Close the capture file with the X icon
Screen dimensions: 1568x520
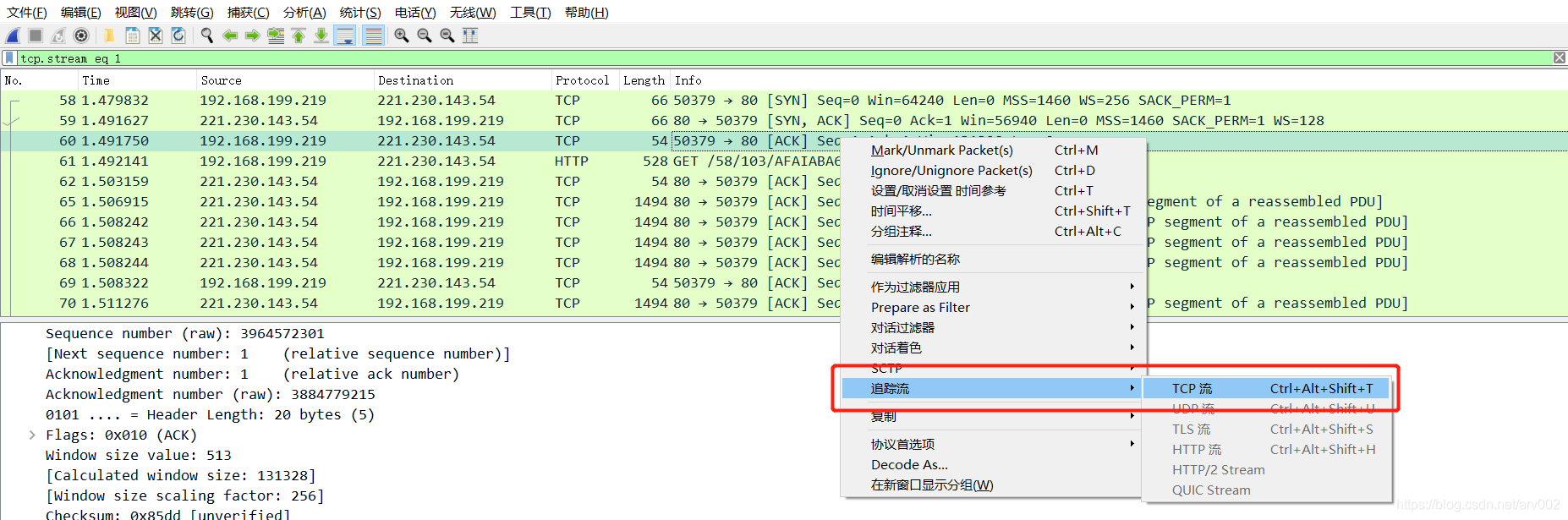pos(155,36)
